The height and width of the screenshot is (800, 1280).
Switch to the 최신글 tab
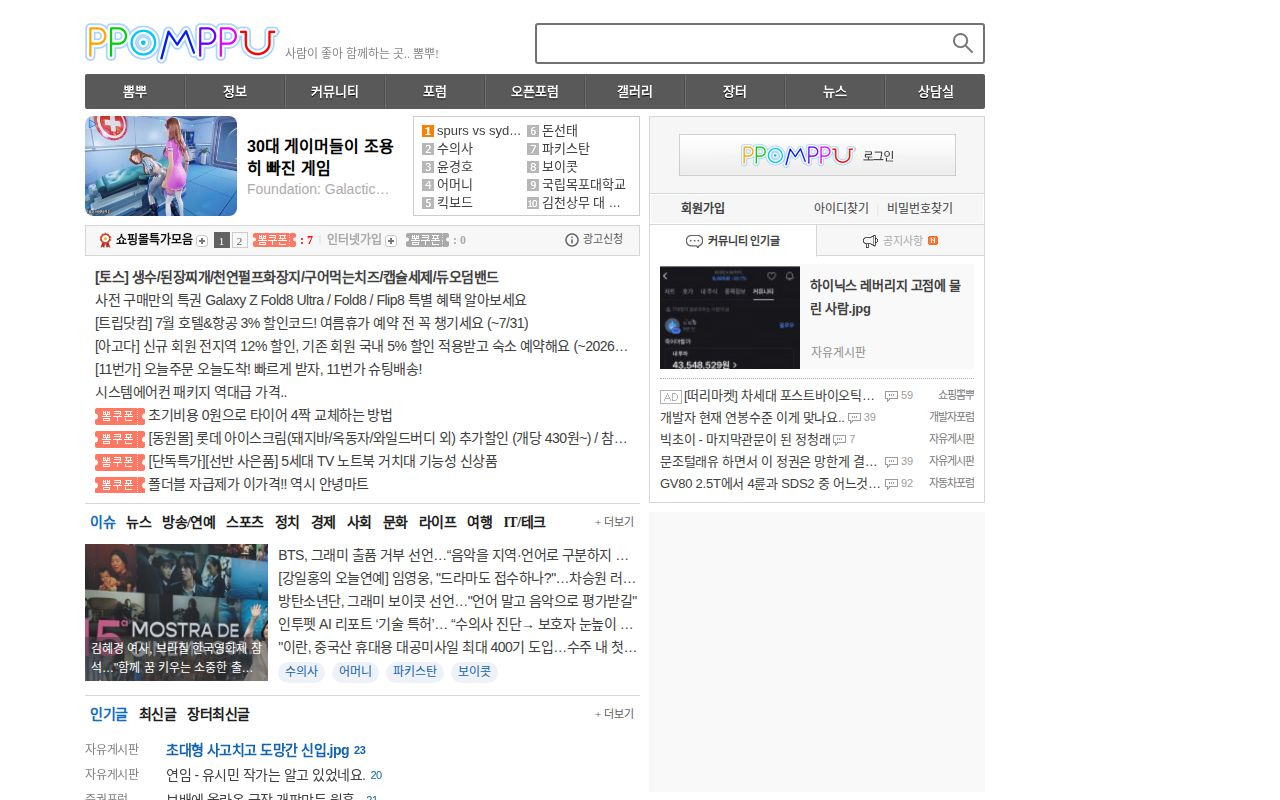click(158, 714)
